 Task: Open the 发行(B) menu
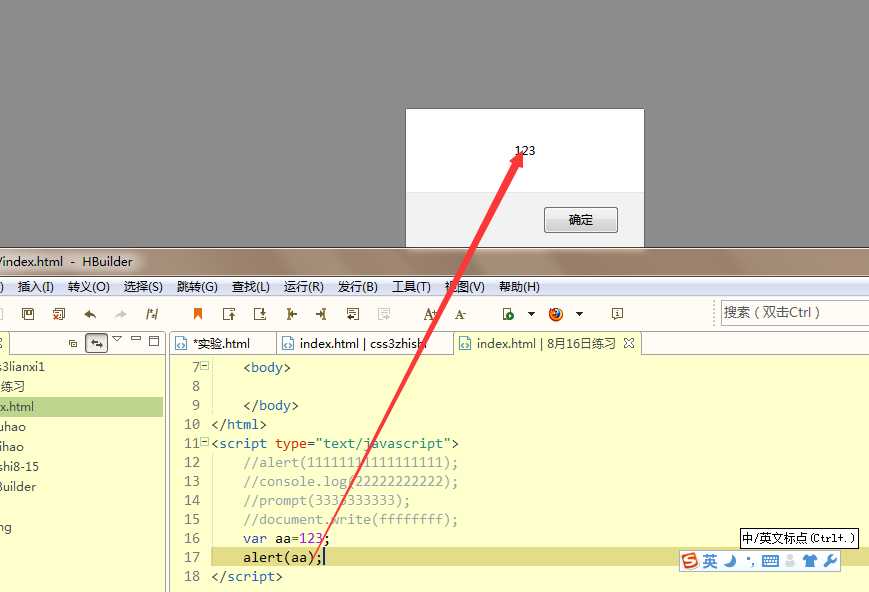357,287
